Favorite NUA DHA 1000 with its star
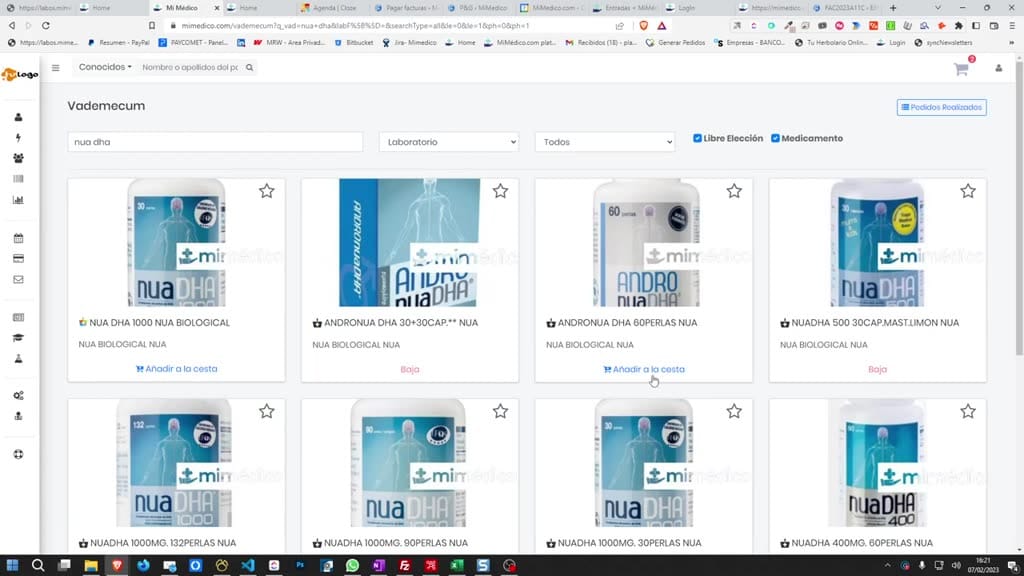This screenshot has height=576, width=1024. pyautogui.click(x=266, y=191)
